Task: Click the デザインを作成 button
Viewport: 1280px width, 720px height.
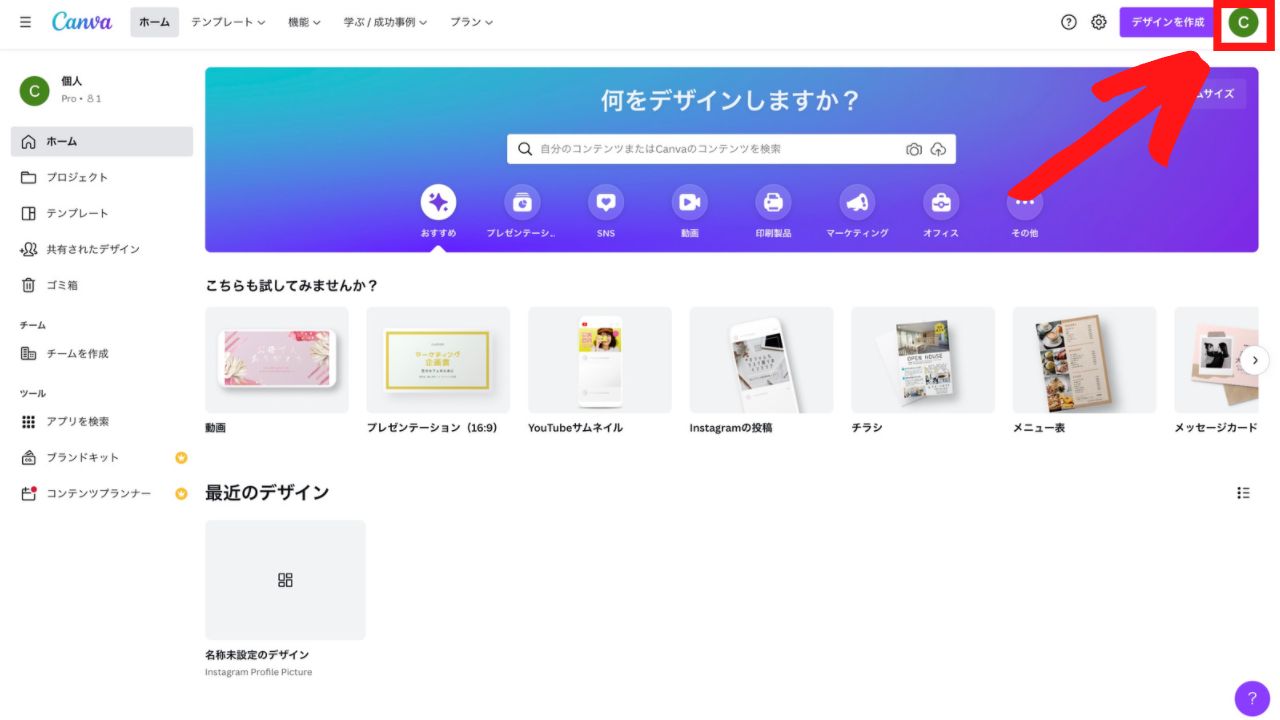Action: pyautogui.click(x=1168, y=22)
